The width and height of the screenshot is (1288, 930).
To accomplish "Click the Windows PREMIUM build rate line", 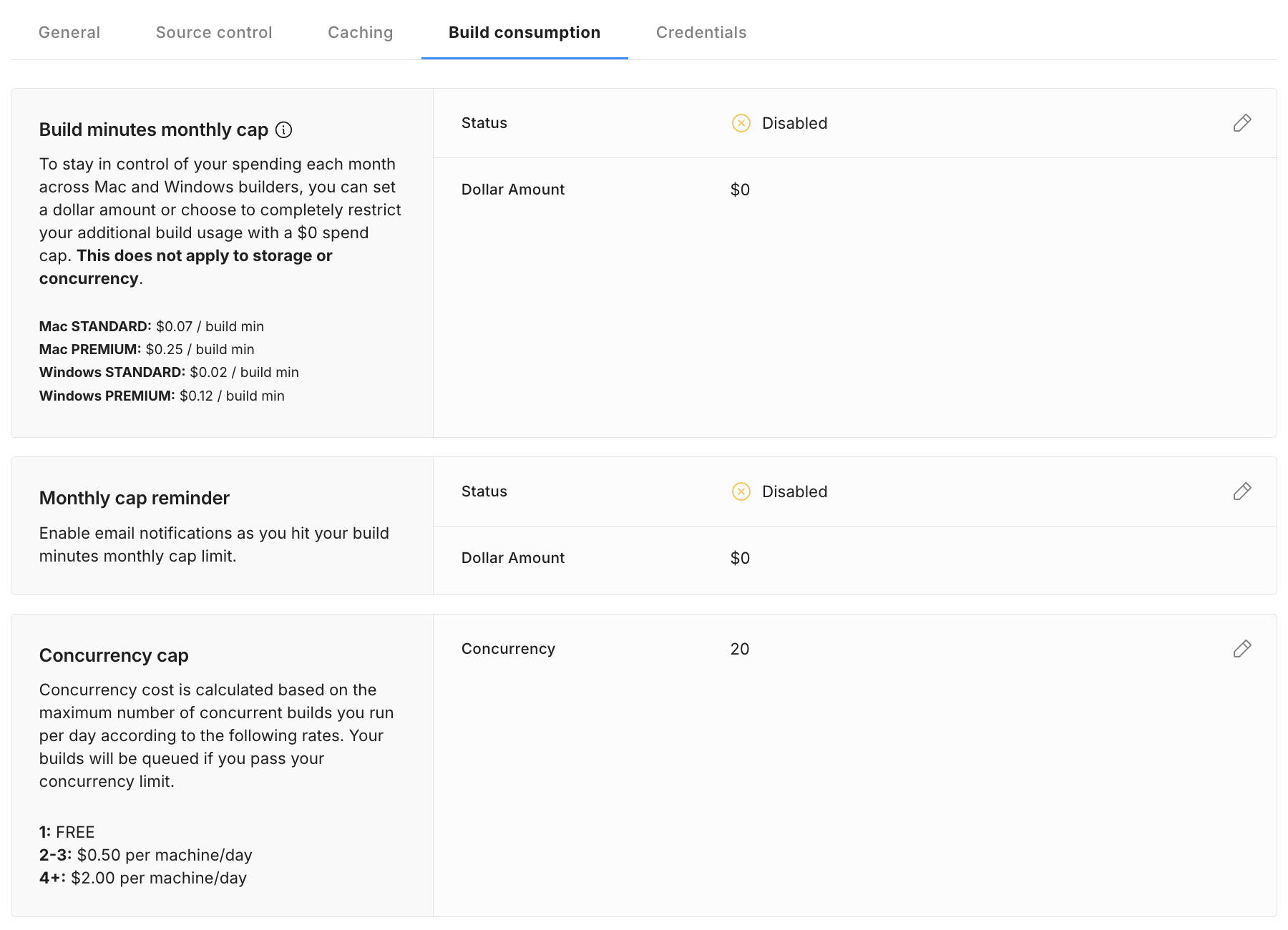I will (162, 396).
